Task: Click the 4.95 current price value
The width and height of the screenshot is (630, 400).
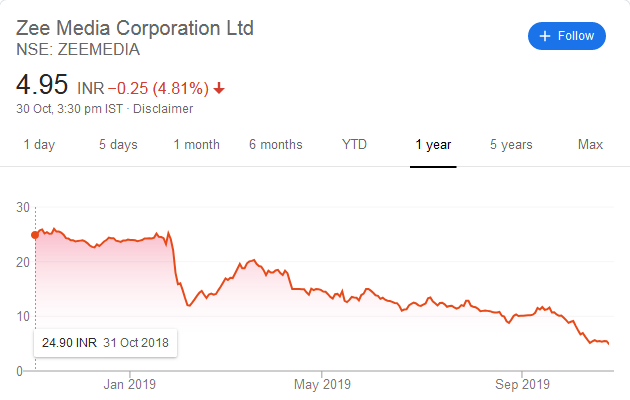Action: pos(42,84)
